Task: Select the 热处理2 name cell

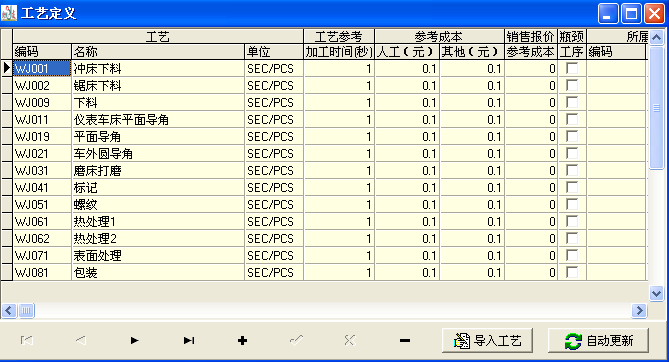Action: click(158, 238)
